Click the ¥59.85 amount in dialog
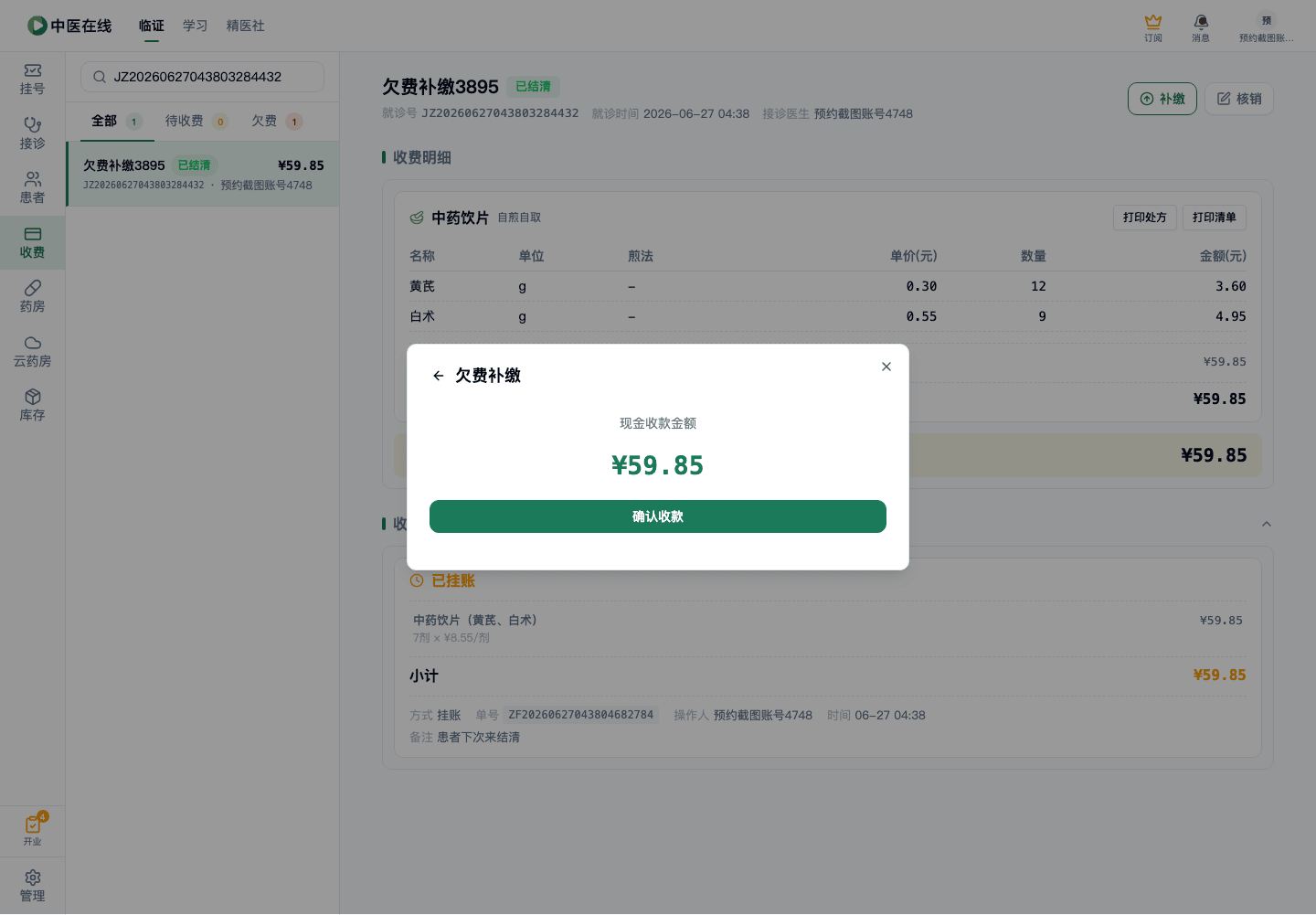Screen dimensions: 1316x915 658,465
